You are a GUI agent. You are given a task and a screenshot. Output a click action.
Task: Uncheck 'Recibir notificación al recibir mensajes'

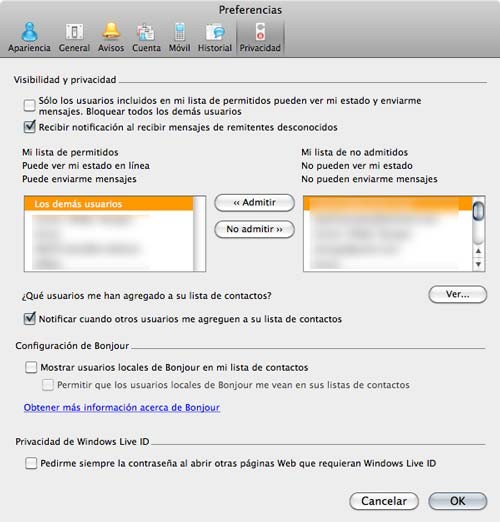point(30,127)
